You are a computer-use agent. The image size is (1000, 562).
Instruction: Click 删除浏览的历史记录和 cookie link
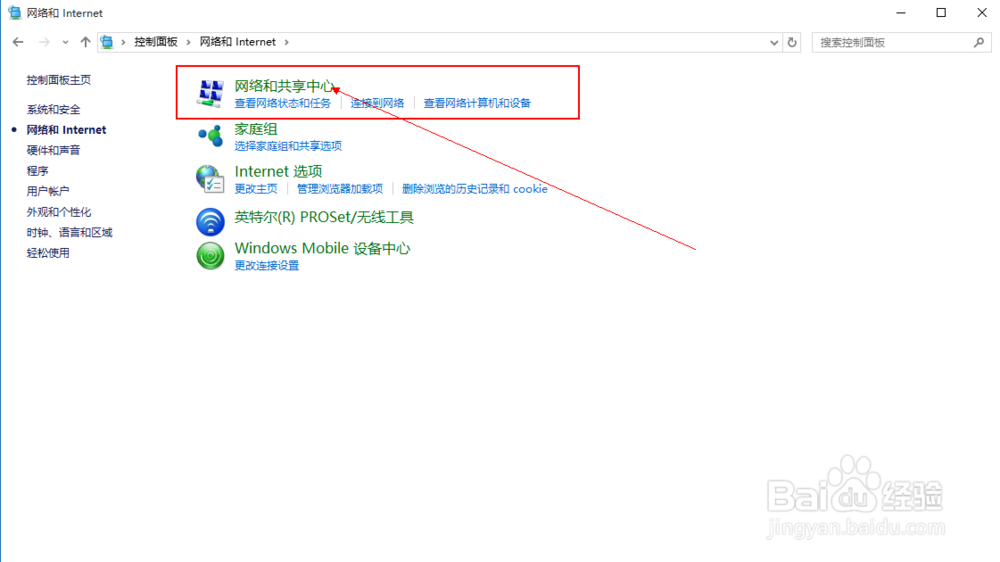(x=474, y=189)
